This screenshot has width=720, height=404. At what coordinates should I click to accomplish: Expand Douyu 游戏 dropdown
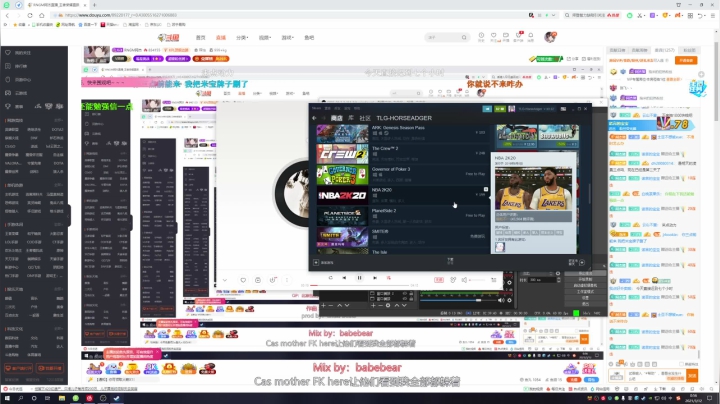coord(287,38)
